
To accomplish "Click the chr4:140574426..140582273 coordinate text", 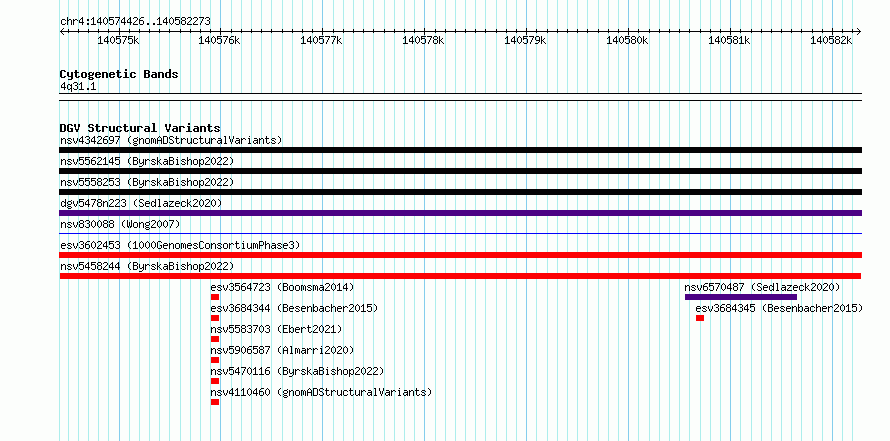I will click(x=135, y=22).
